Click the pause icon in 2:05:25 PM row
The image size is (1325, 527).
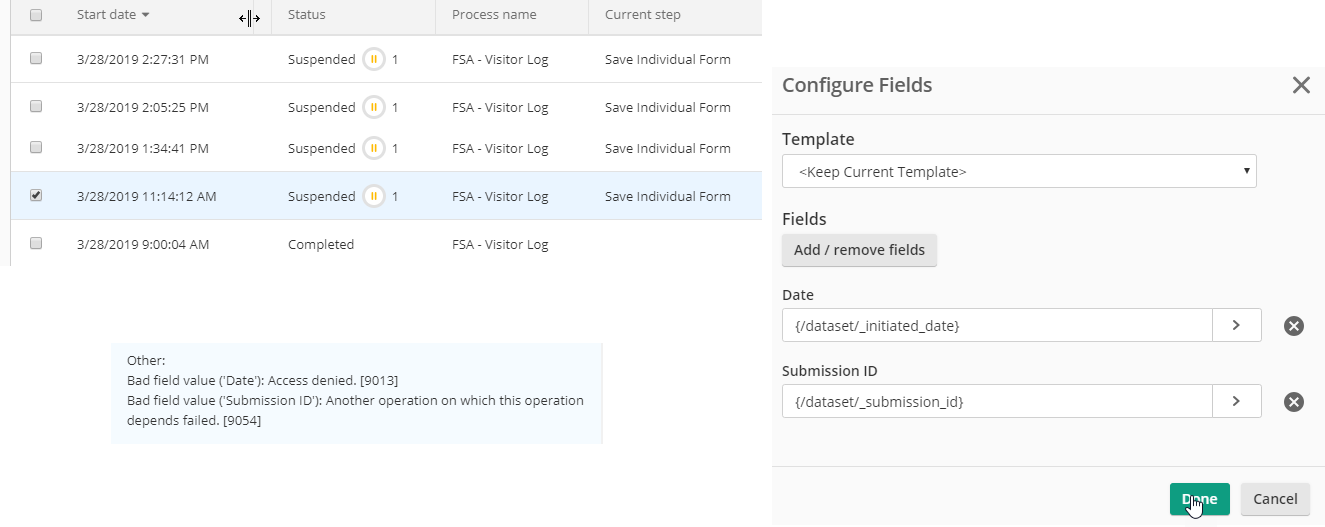tap(373, 107)
